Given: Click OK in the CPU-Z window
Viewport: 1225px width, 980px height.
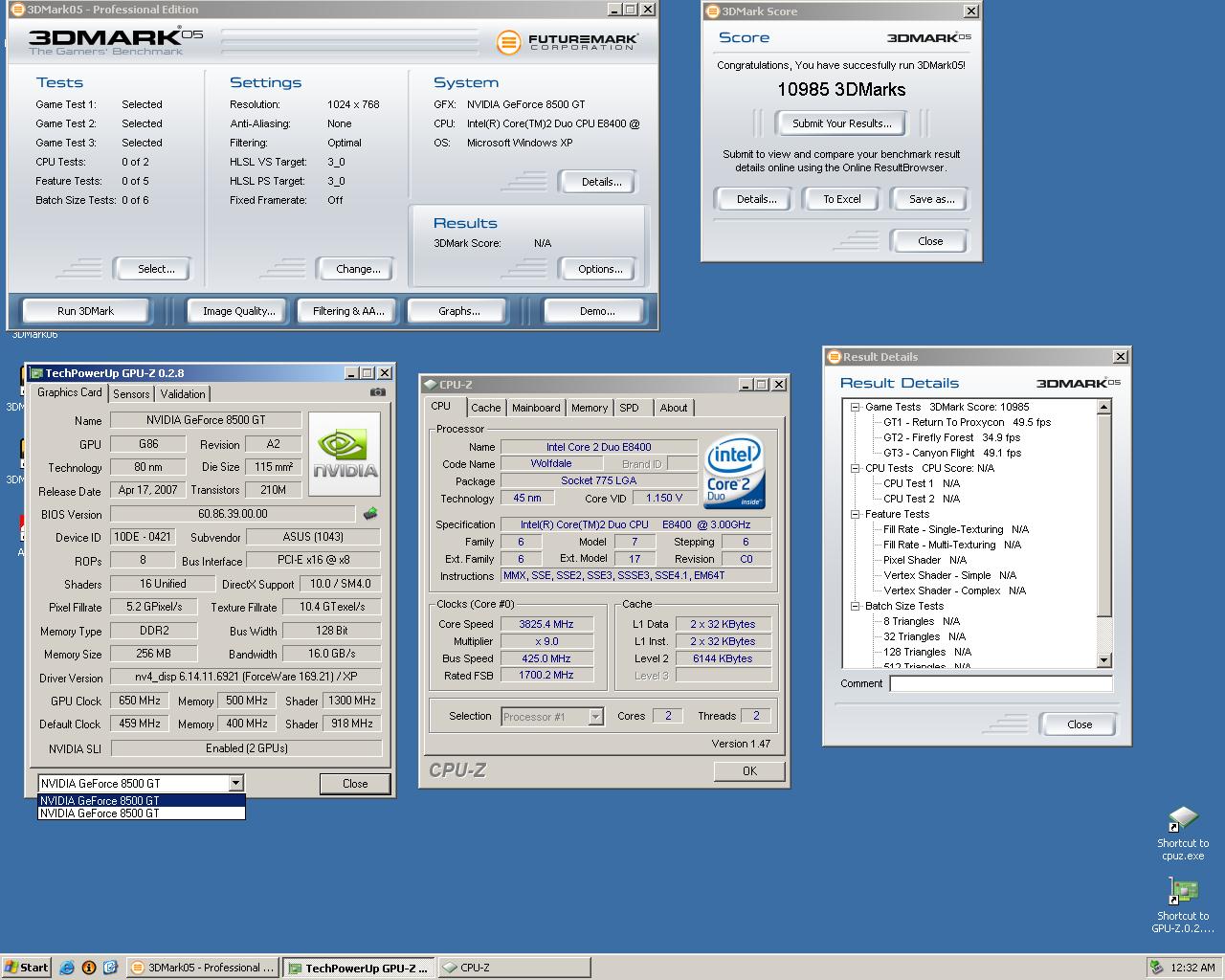Looking at the screenshot, I should point(749,771).
